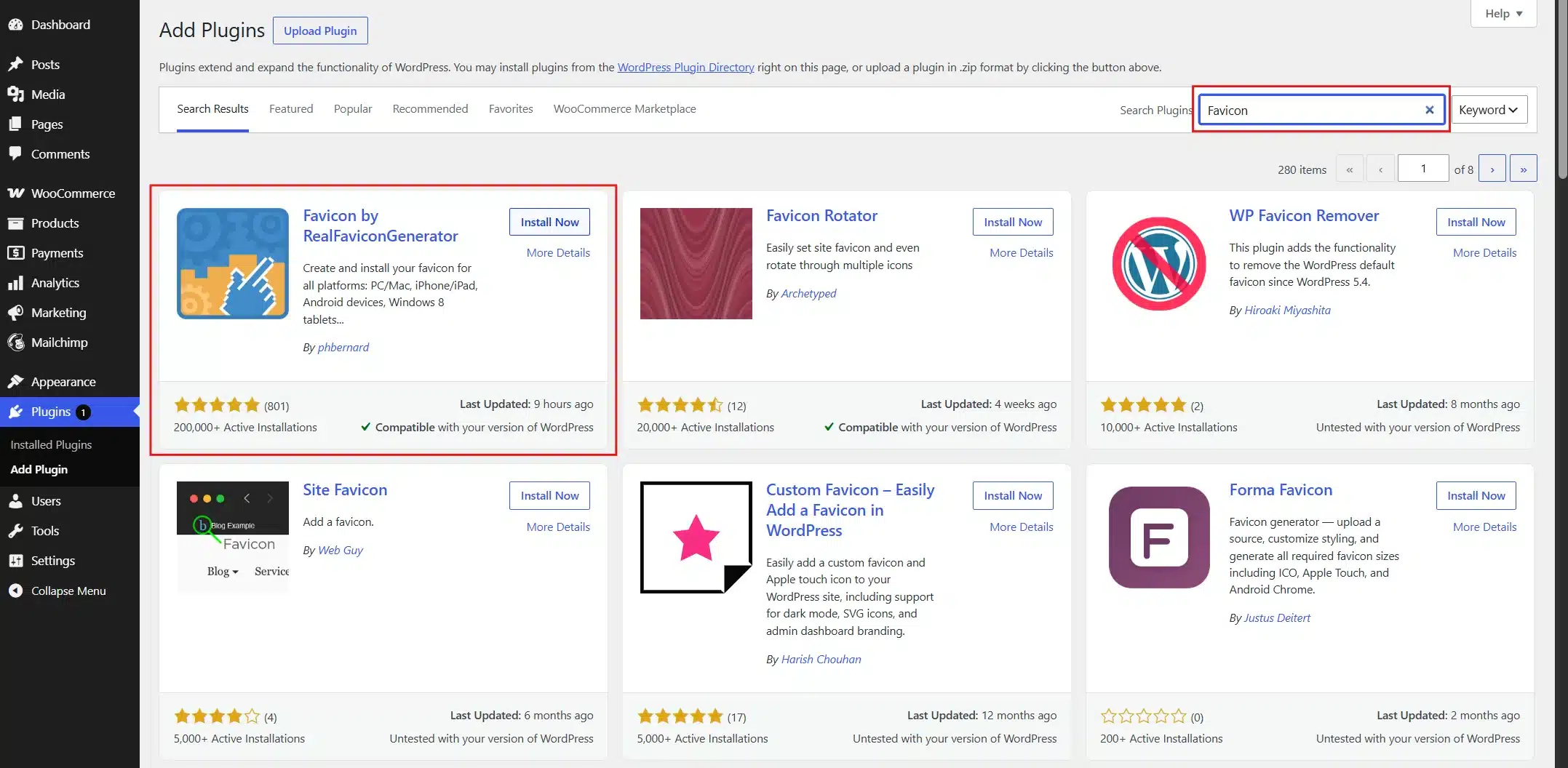The height and width of the screenshot is (768, 1568).
Task: Open author Hiroaki Miyashita's link
Action: [1287, 310]
